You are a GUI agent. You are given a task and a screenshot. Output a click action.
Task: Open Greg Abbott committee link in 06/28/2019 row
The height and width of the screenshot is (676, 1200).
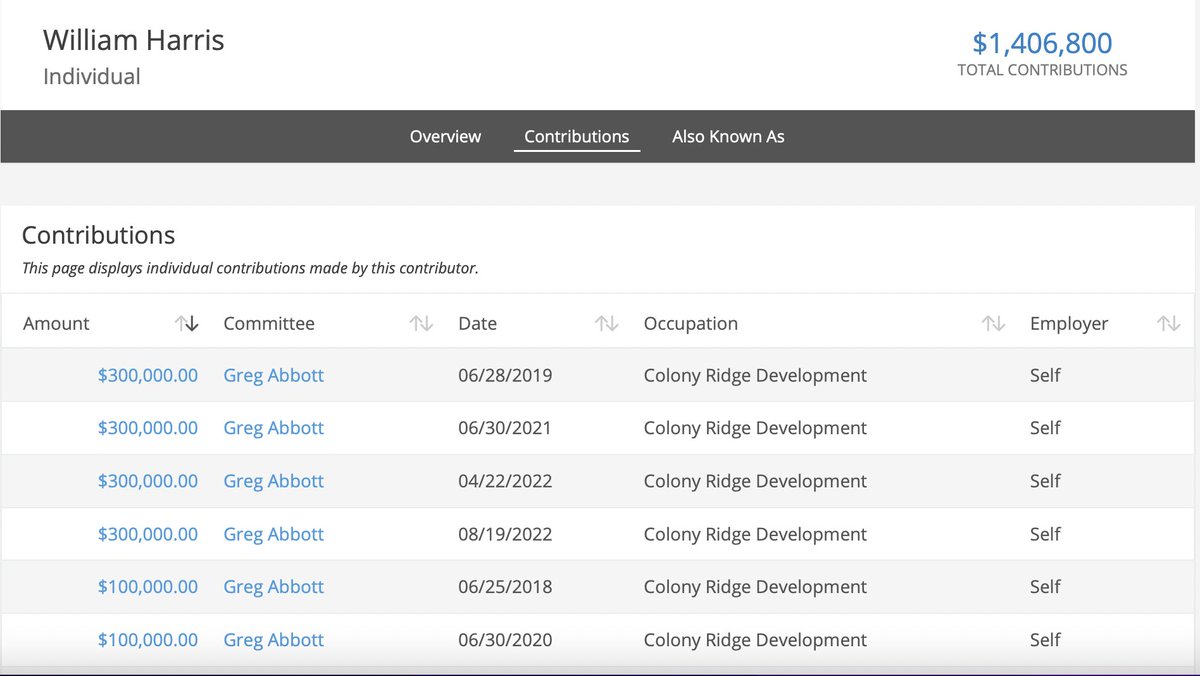click(x=273, y=376)
